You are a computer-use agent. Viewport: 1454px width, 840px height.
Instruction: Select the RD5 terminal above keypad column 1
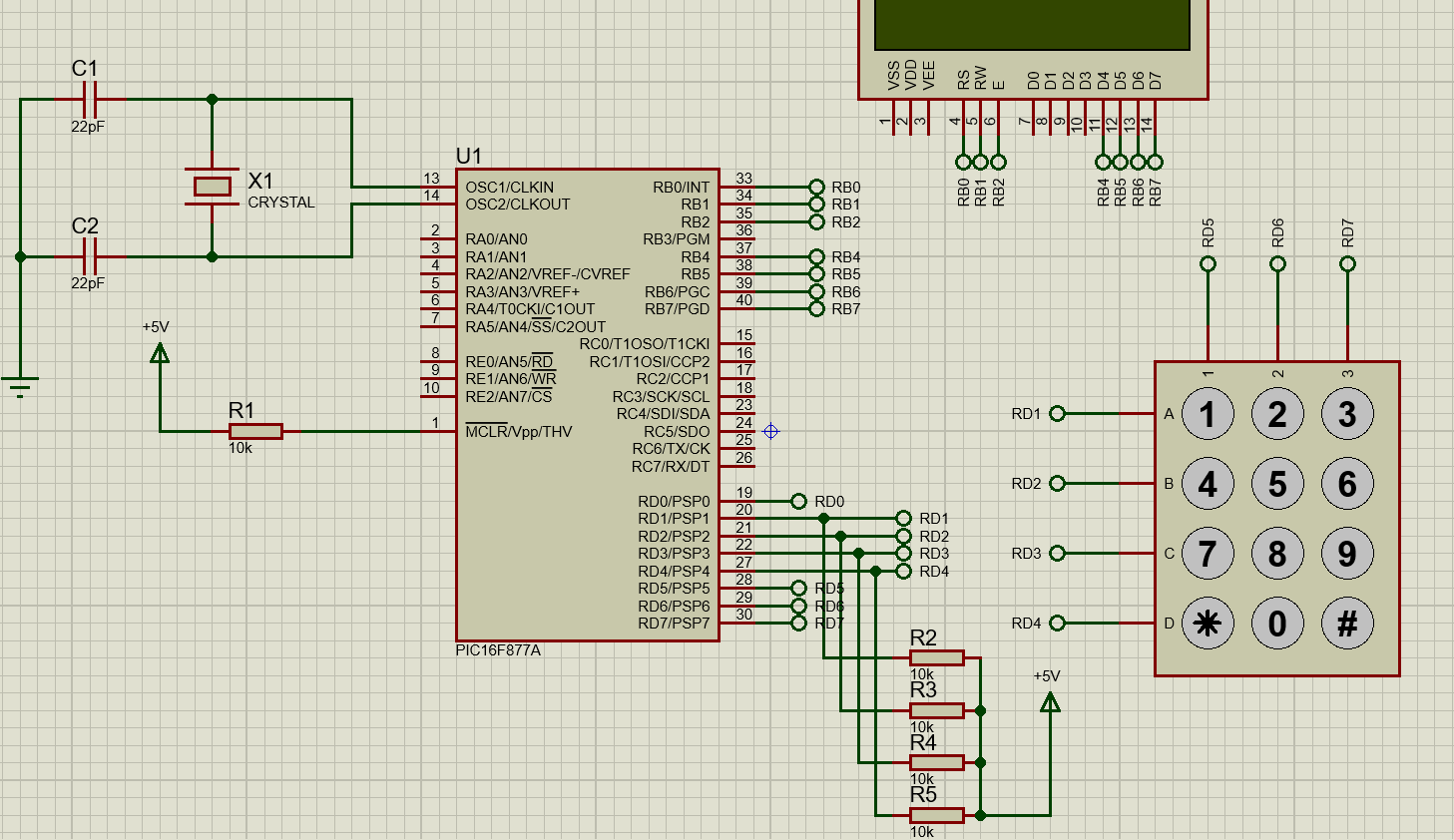click(1208, 264)
